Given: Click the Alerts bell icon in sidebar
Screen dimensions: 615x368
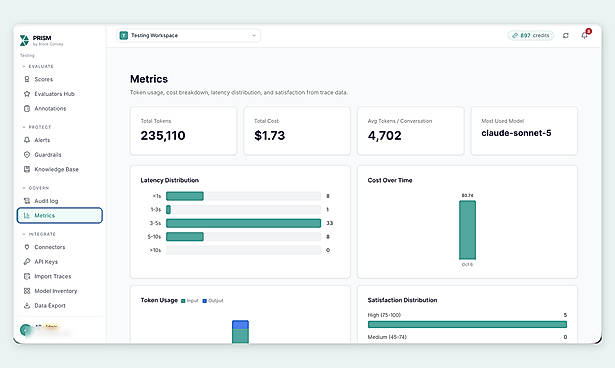Looking at the screenshot, I should 27,140.
